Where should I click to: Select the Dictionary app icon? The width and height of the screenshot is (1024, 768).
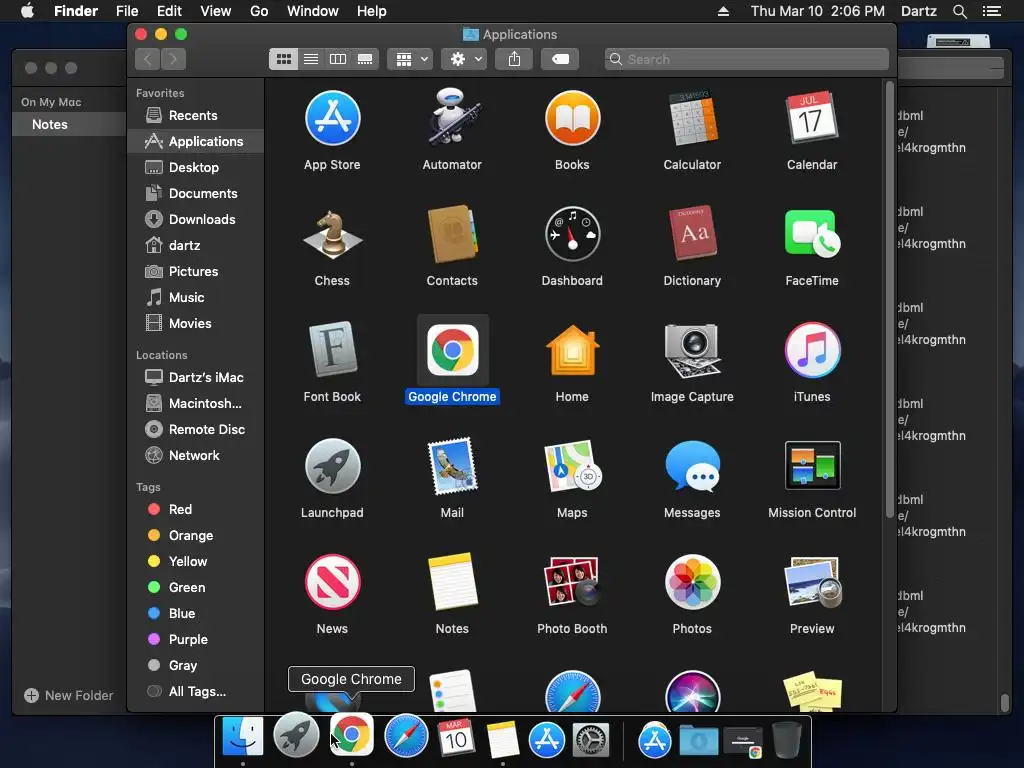[692, 234]
